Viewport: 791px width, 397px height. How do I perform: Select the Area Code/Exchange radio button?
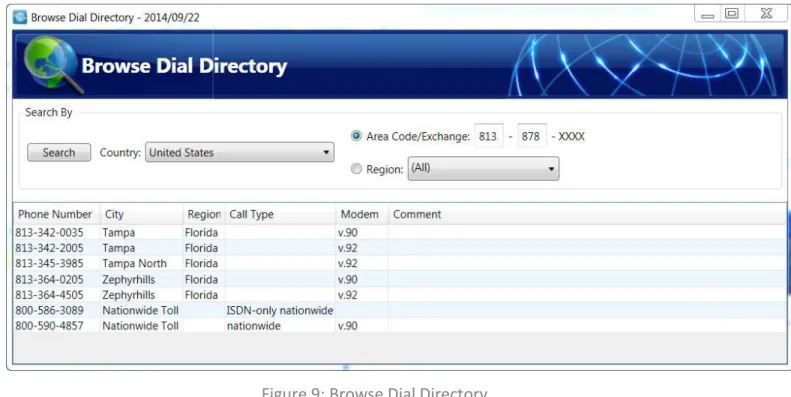click(356, 136)
